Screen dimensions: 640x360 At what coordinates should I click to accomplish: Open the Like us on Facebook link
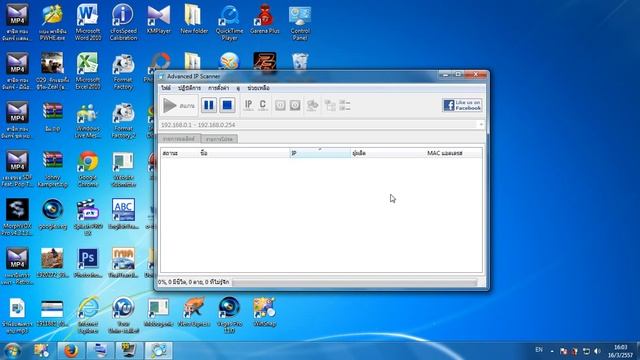pyautogui.click(x=462, y=105)
